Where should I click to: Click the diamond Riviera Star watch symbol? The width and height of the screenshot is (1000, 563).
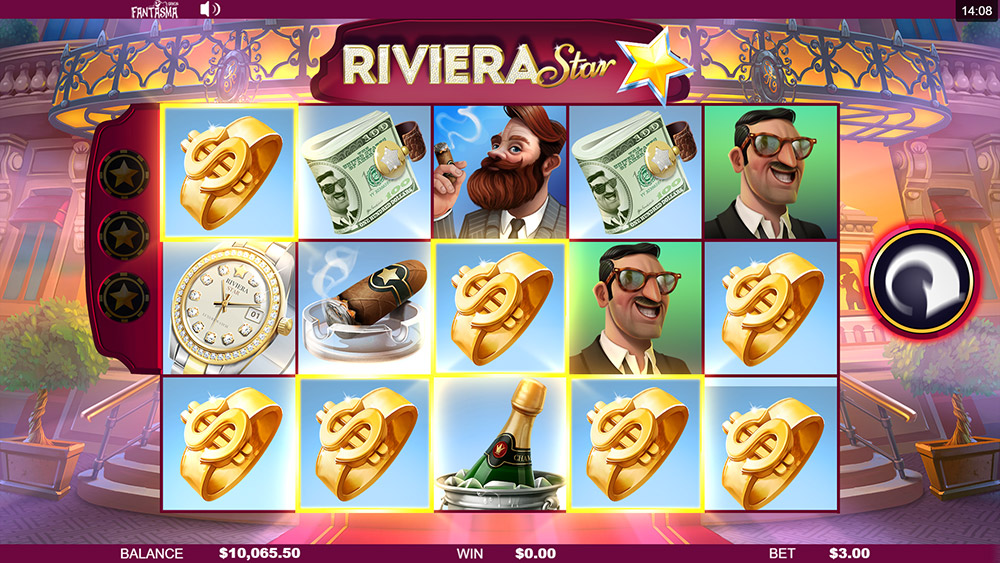tap(230, 307)
